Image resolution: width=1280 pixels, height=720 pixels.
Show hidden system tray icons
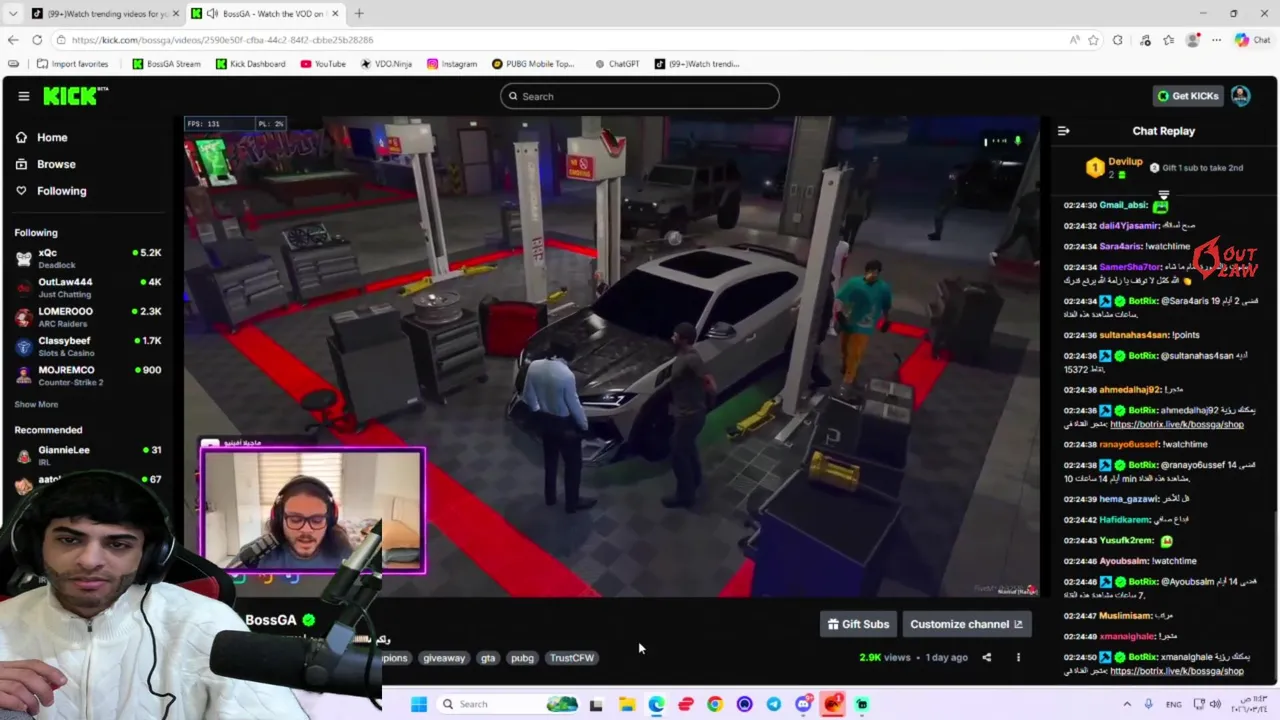point(1129,704)
